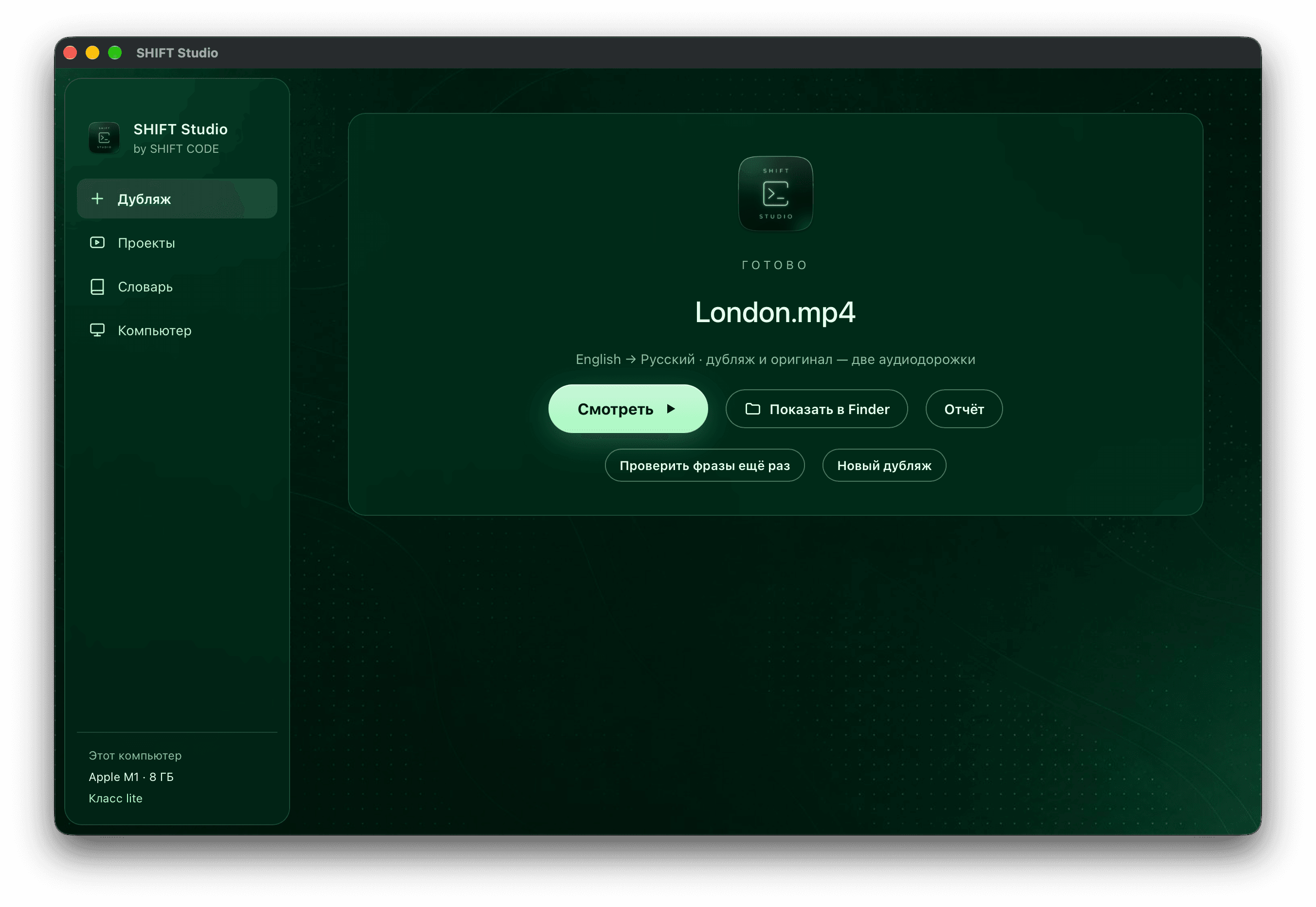The height and width of the screenshot is (907, 1316).
Task: Click the Apple M1 · 8 ГБ info
Action: [131, 777]
